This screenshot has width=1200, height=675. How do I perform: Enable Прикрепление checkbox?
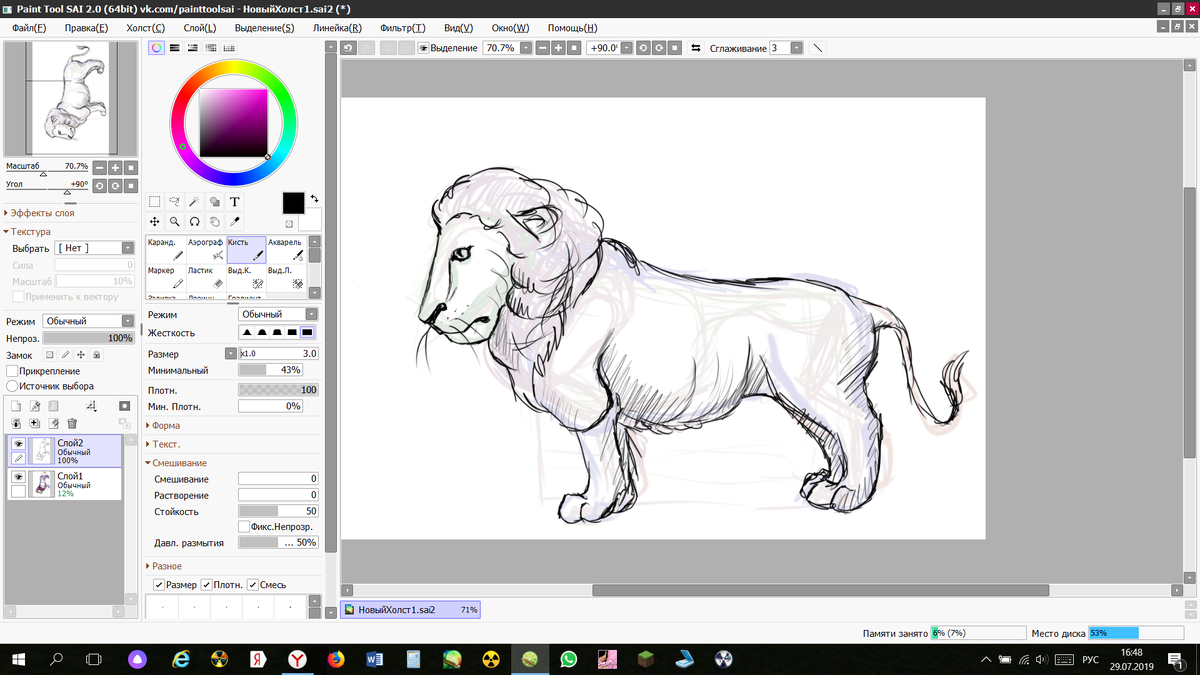[12, 371]
